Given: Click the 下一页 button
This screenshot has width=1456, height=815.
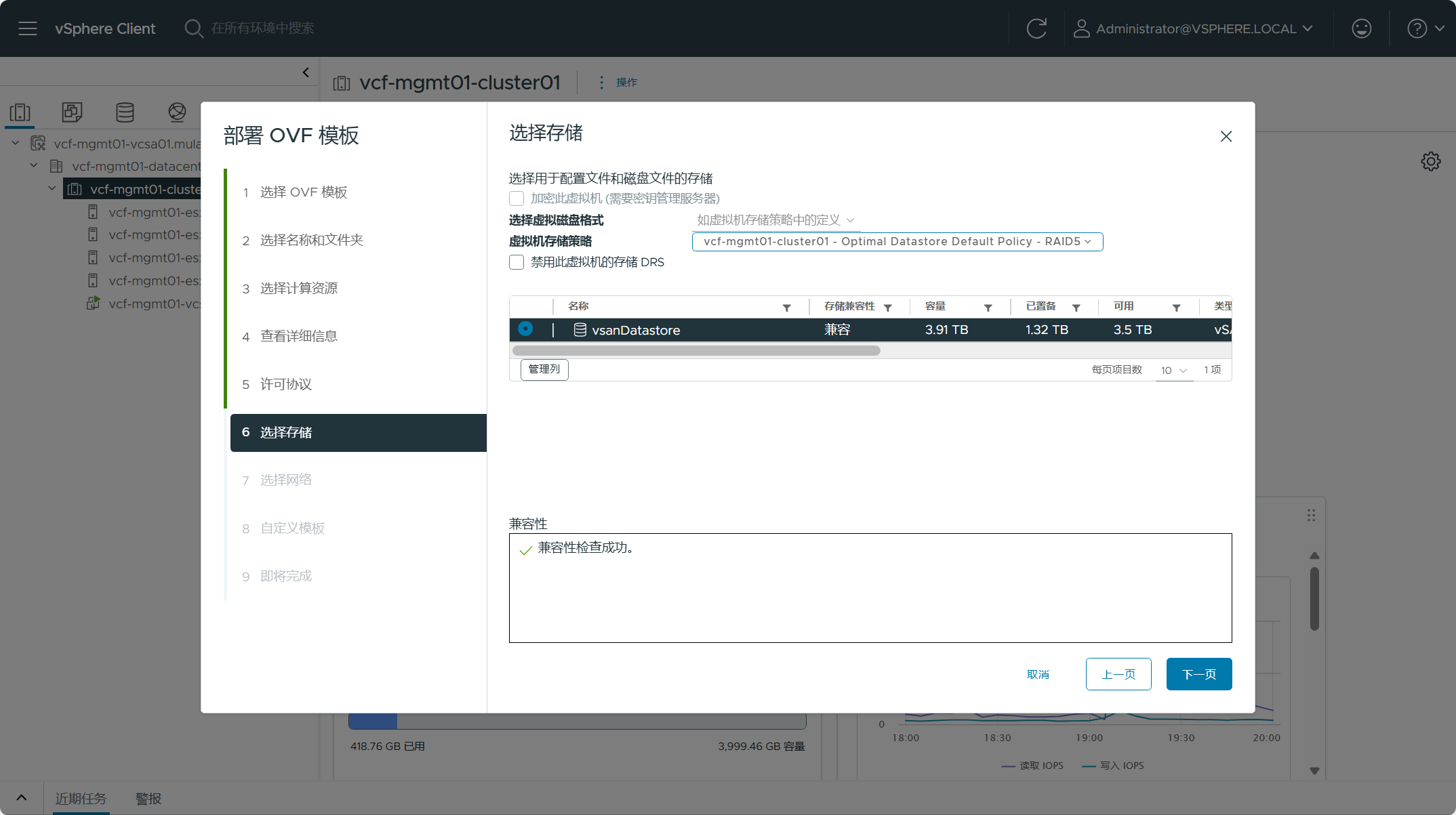Looking at the screenshot, I should [x=1198, y=674].
